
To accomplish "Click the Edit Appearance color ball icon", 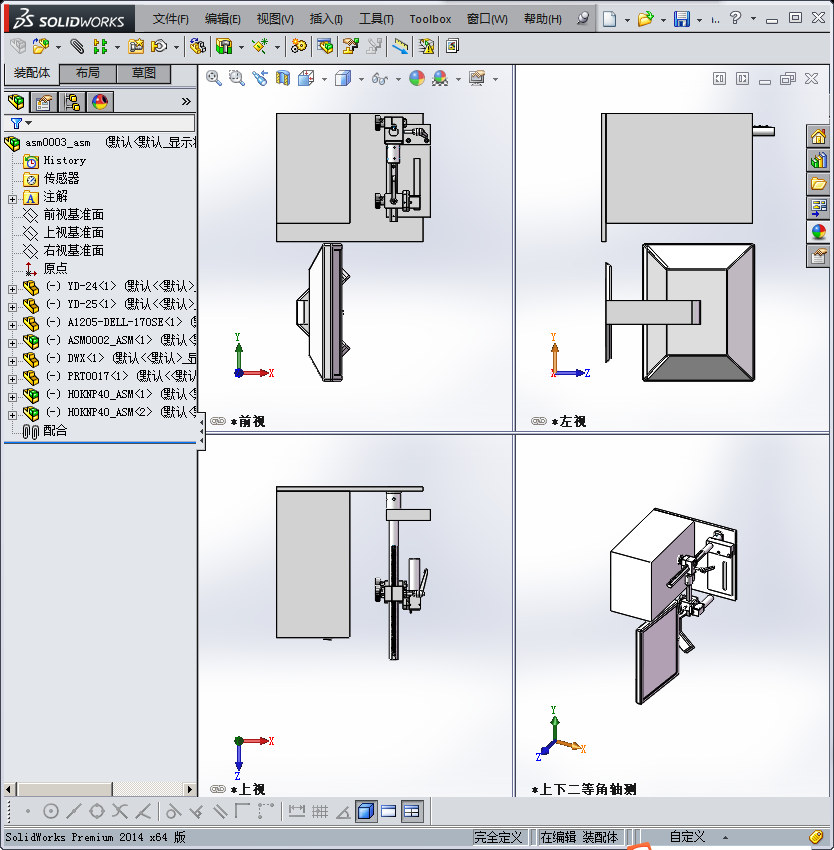I will pyautogui.click(x=416, y=79).
